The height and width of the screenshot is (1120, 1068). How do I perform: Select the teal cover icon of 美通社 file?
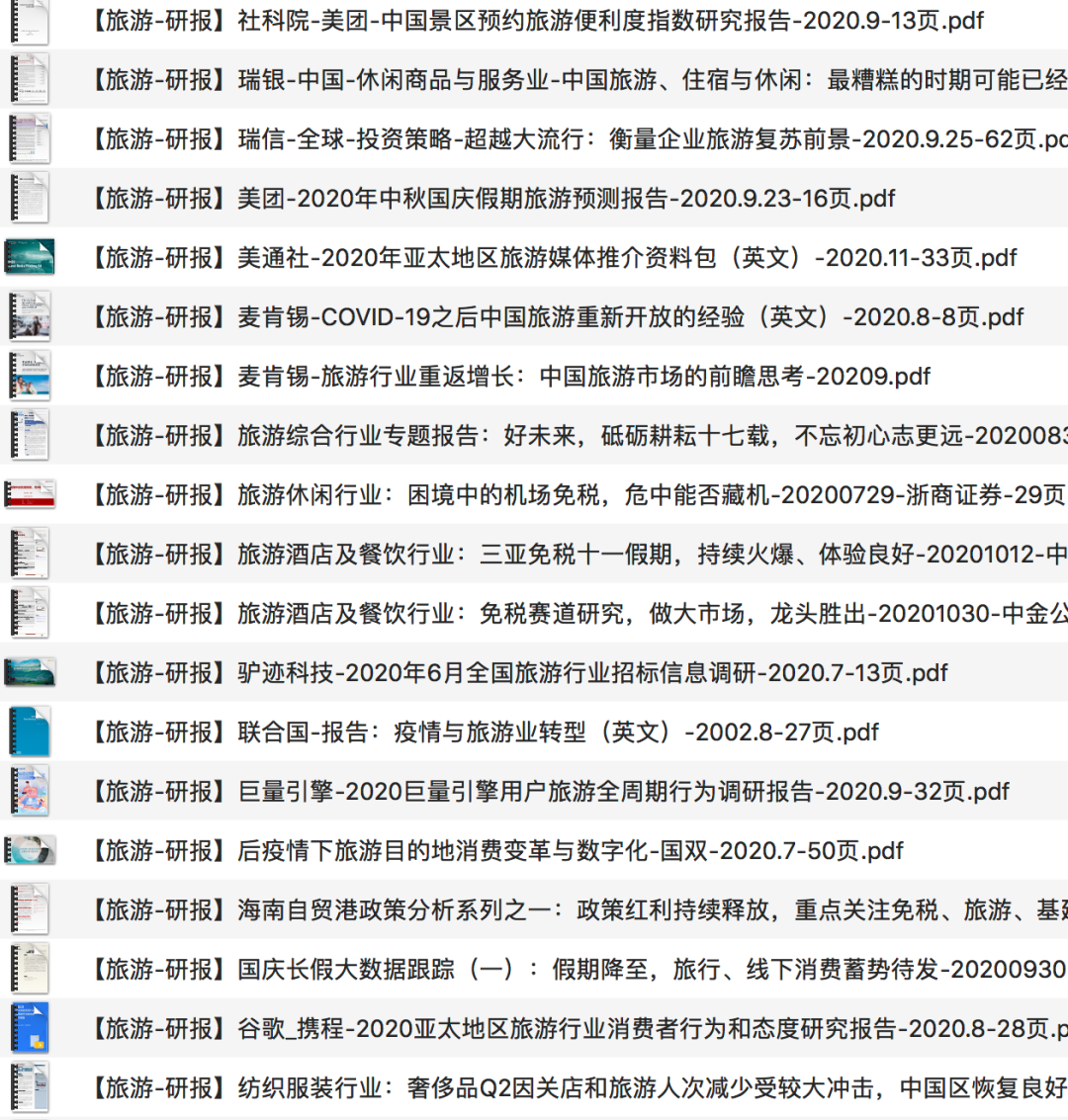[x=30, y=257]
